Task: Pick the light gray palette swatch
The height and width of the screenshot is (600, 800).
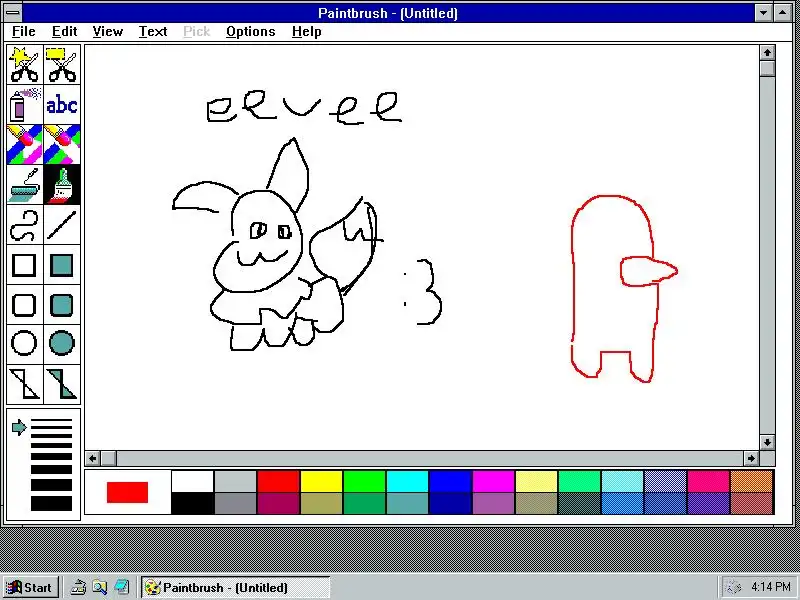Action: pos(235,482)
